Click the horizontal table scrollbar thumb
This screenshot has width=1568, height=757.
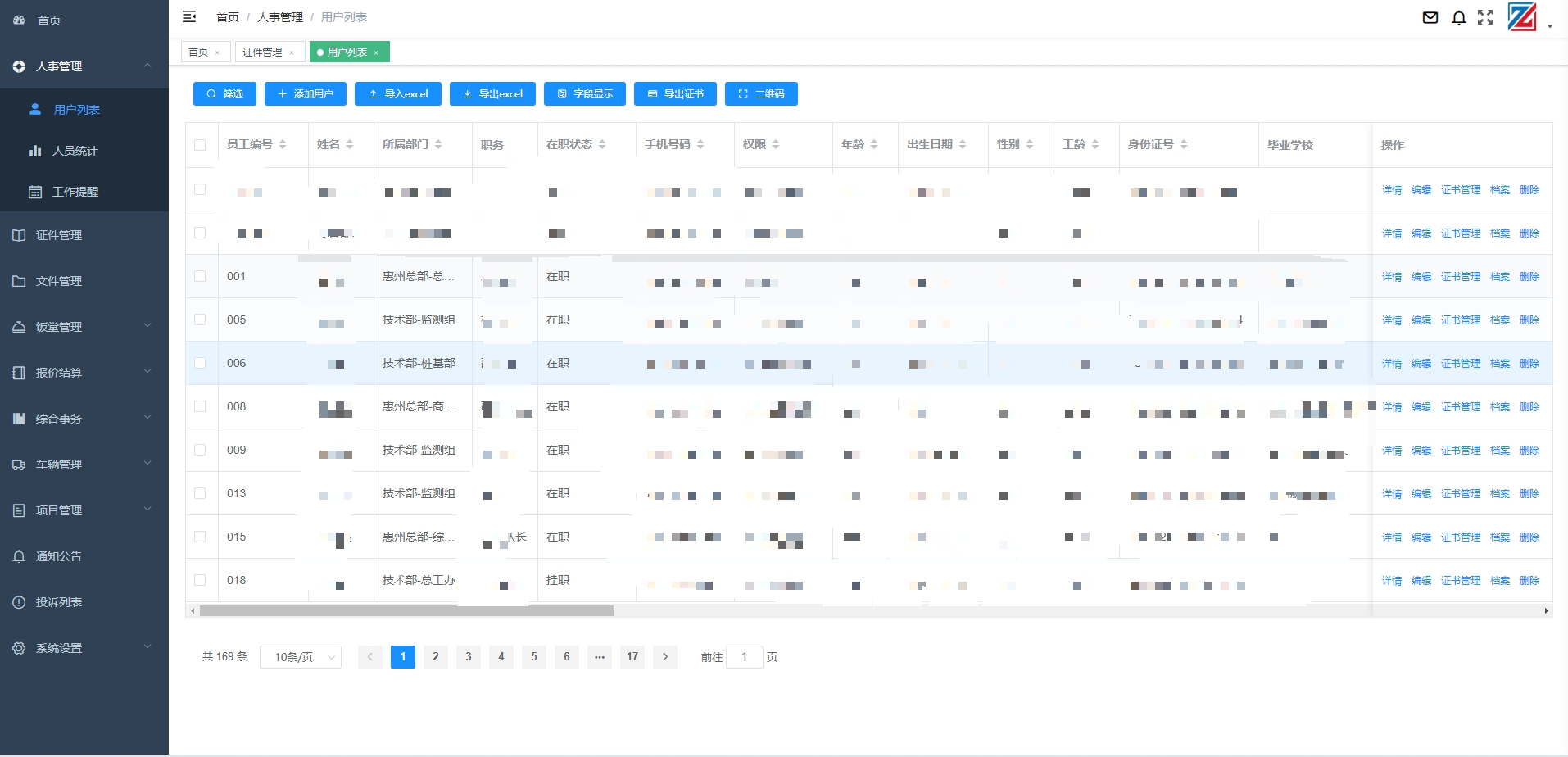406,611
